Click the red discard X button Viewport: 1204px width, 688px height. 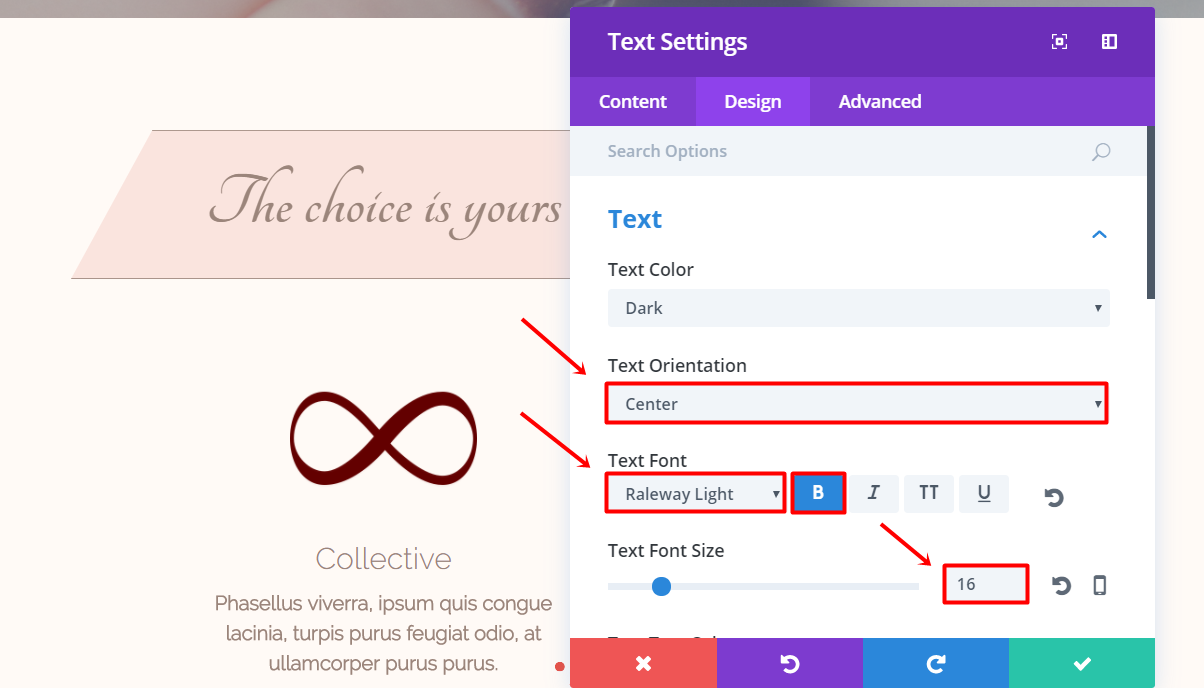tap(643, 663)
